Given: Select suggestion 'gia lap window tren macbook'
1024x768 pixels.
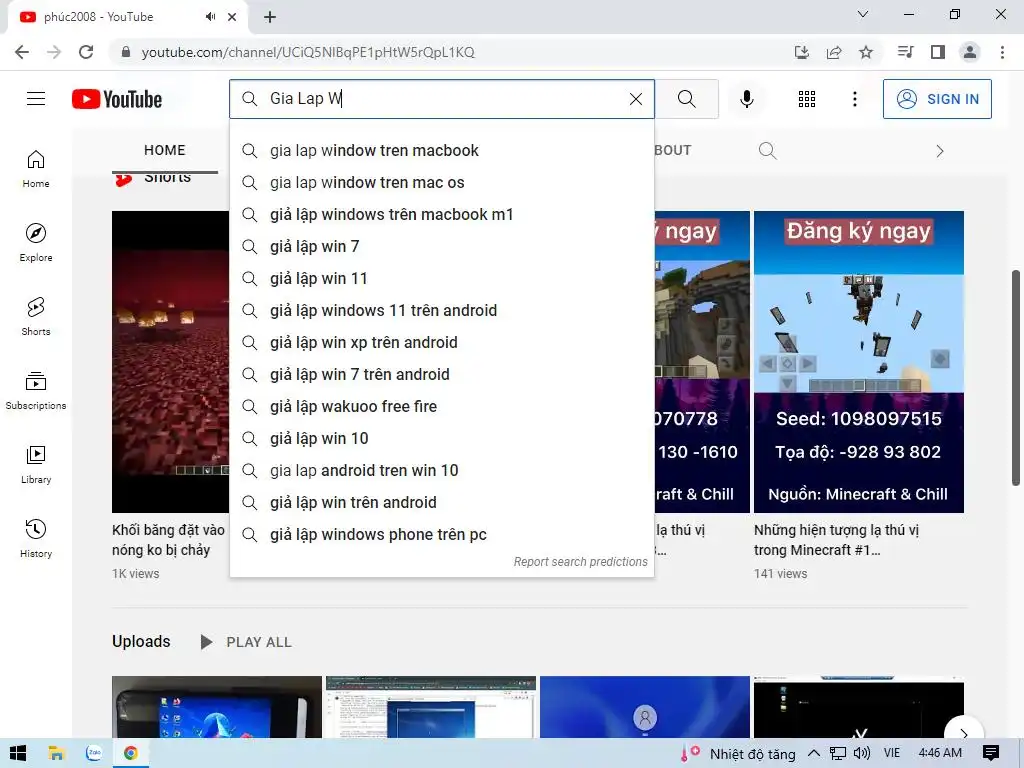Looking at the screenshot, I should pos(441,150).
